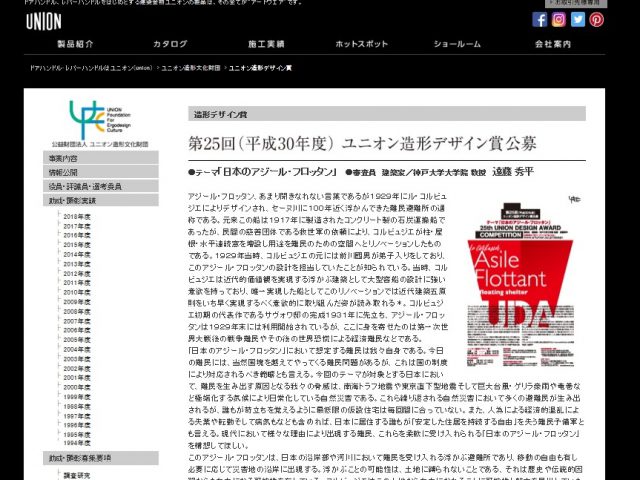
Task: Select 1995年度 in the sidebar
Action: (77, 434)
